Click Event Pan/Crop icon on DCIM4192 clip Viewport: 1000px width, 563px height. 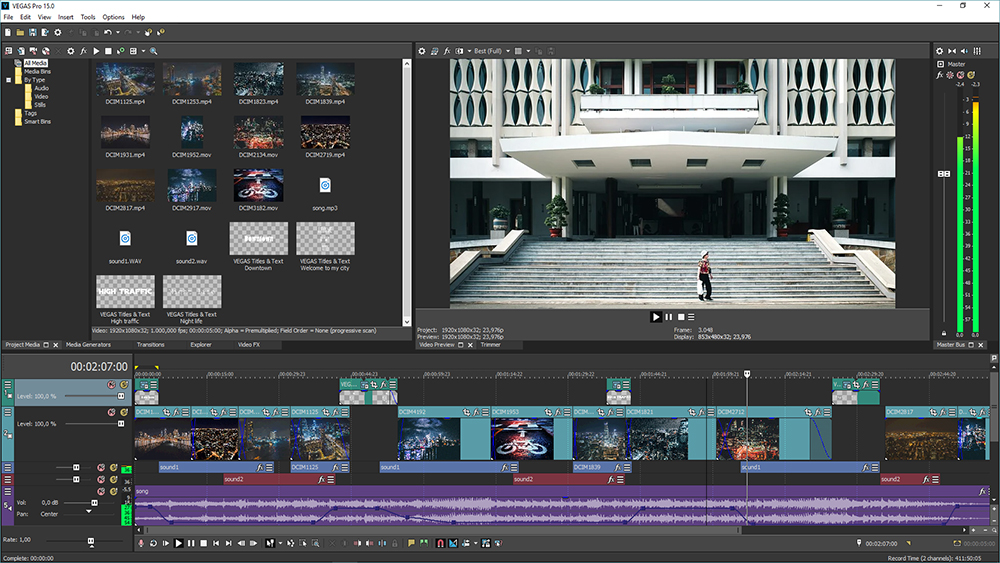click(x=467, y=413)
